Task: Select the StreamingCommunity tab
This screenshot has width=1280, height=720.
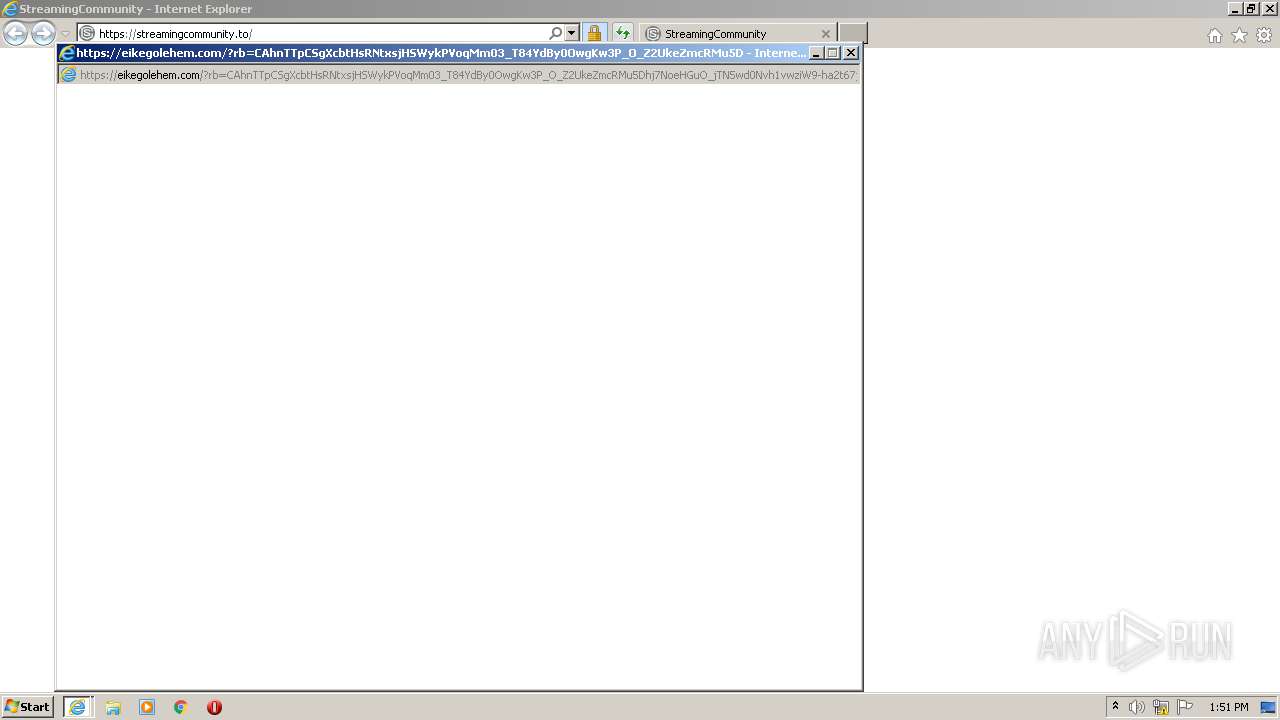Action: click(738, 33)
